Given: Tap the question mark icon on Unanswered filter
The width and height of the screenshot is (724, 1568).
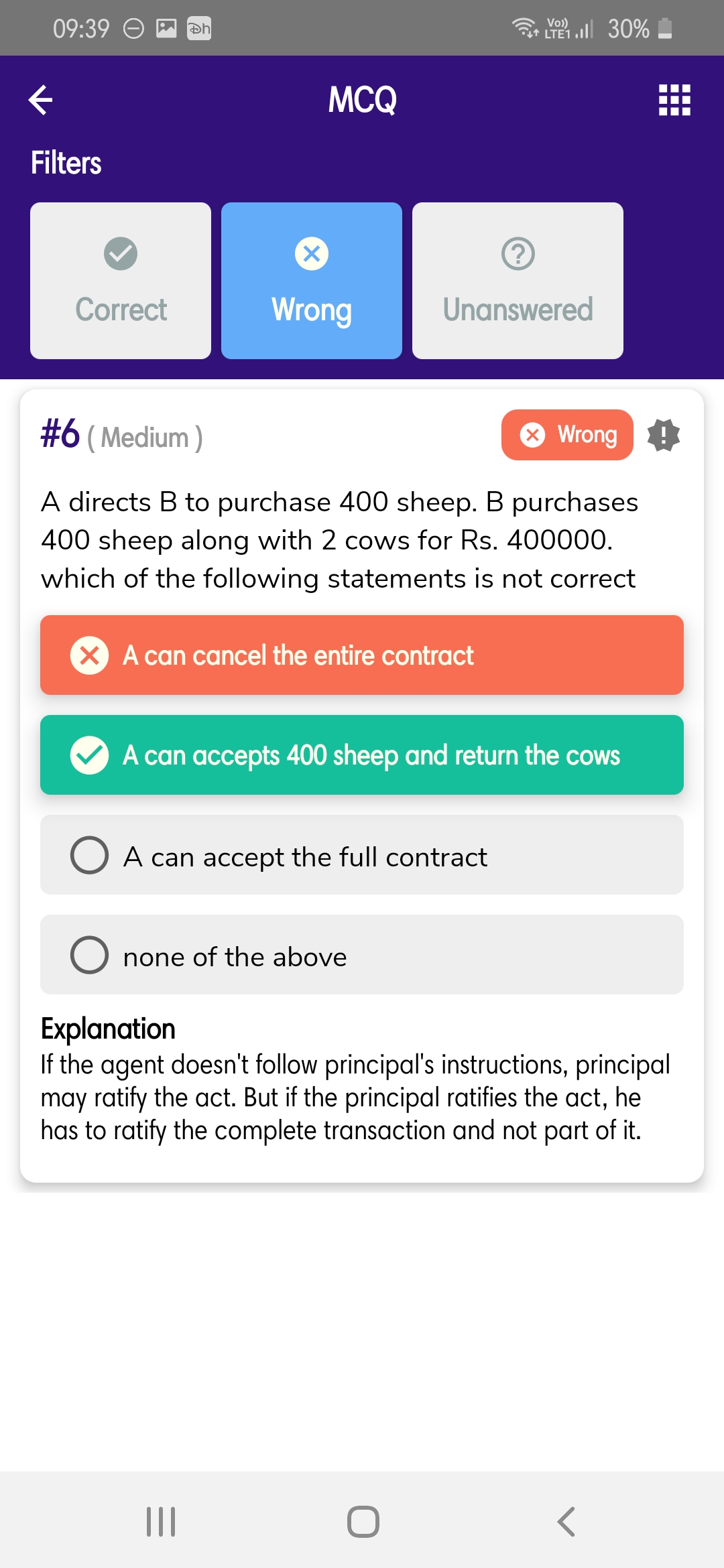Looking at the screenshot, I should click(x=518, y=254).
